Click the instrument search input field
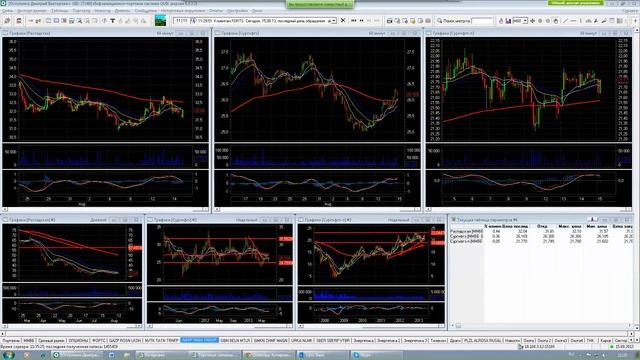This screenshot has height=360, width=640. (x=482, y=21)
